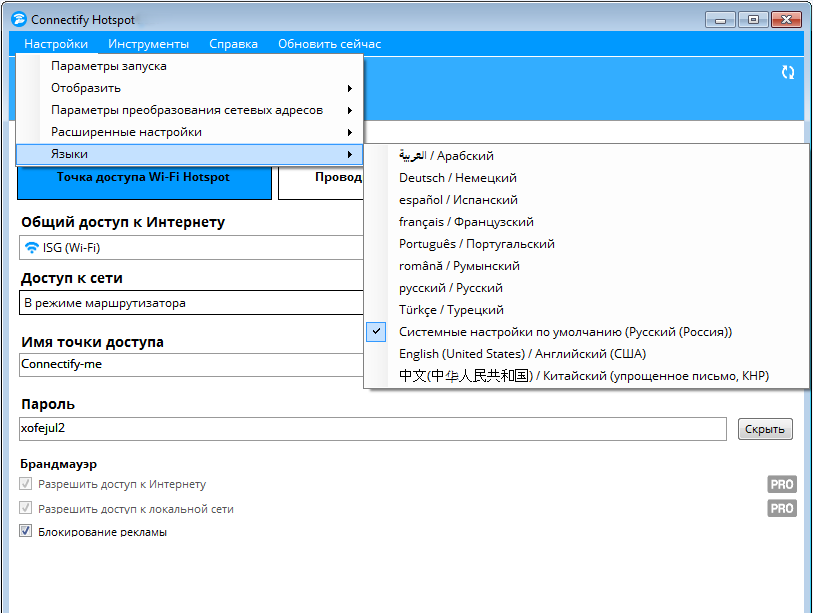The height and width of the screenshot is (613, 813).
Task: Click the Пароль input field
Action: pyautogui.click(x=372, y=429)
